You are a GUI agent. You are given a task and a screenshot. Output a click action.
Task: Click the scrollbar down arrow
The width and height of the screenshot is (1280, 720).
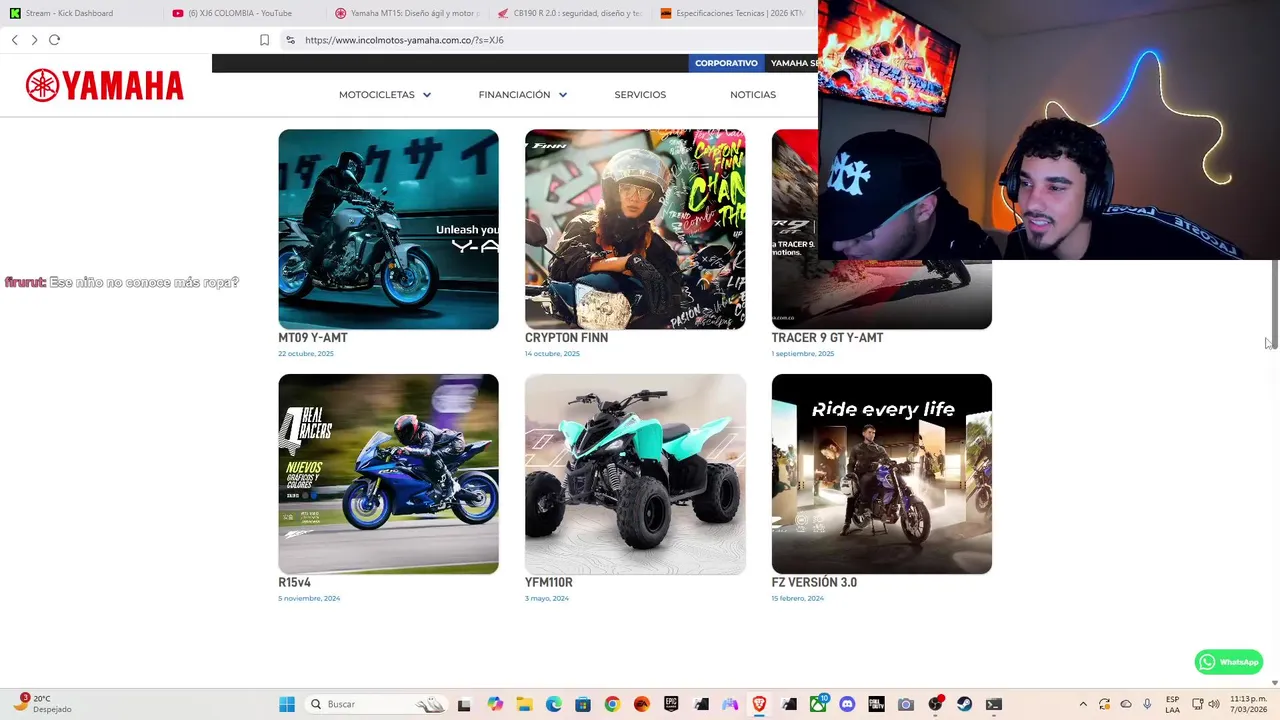[1274, 683]
